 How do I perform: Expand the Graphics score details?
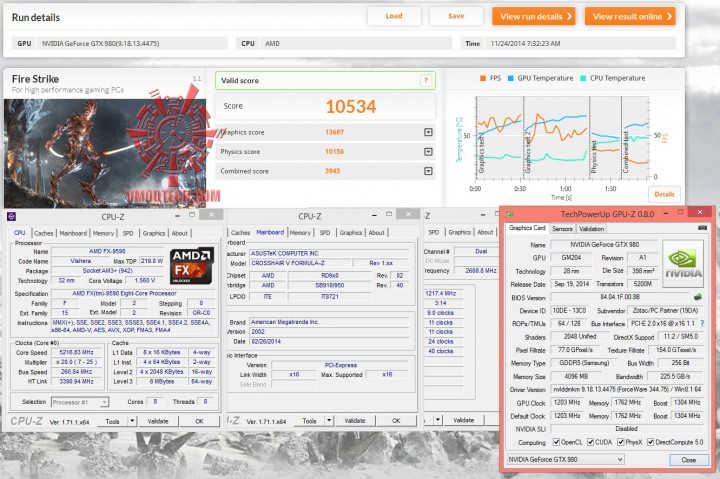[x=428, y=132]
